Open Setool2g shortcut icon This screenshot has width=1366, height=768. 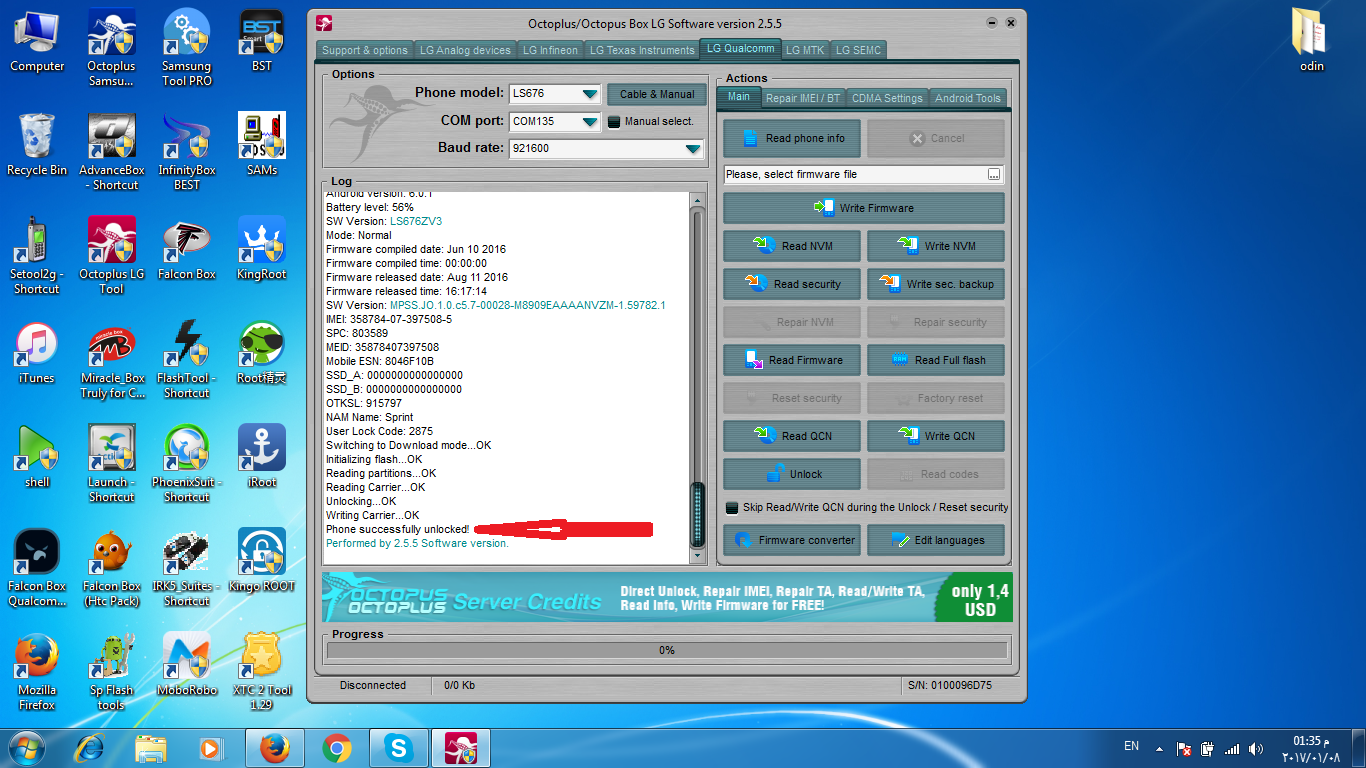click(x=37, y=255)
